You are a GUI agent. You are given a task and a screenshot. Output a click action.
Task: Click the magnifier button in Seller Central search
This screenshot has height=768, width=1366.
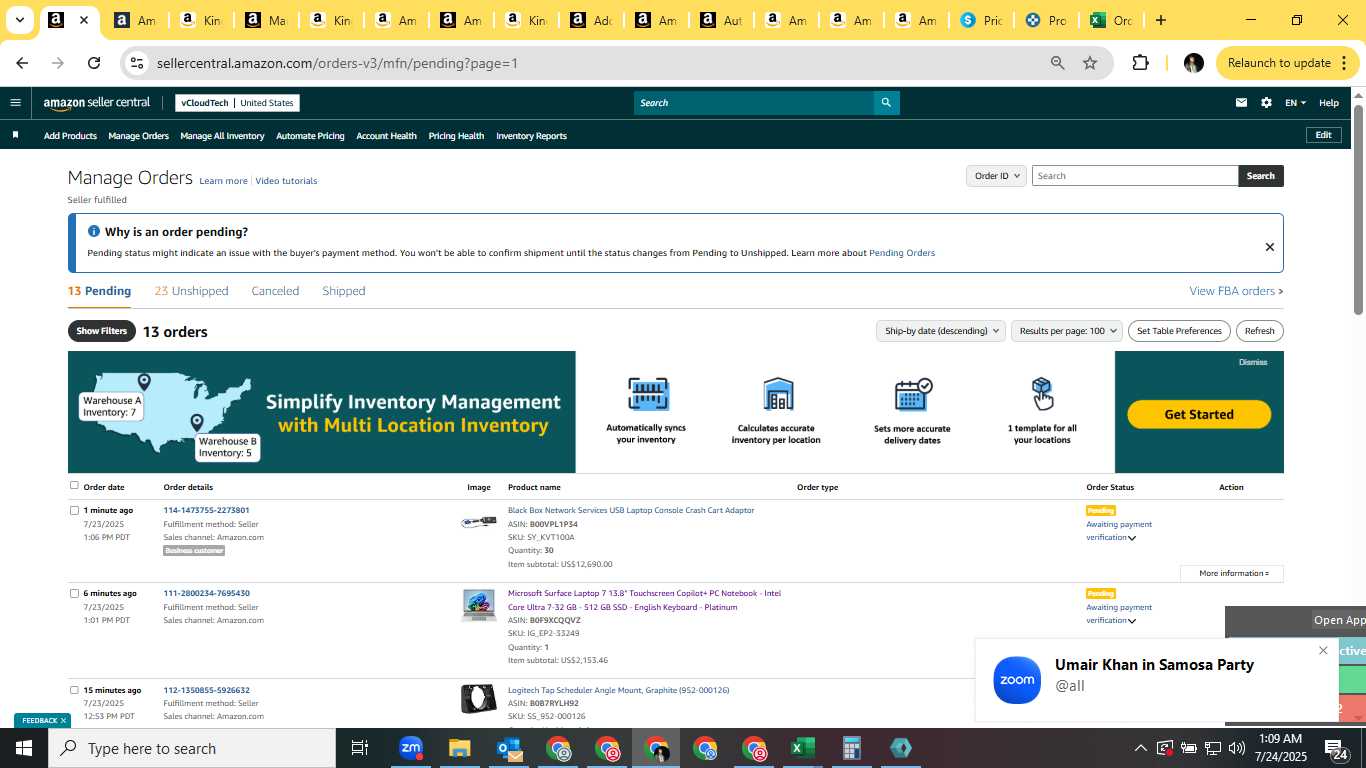pyautogui.click(x=886, y=102)
